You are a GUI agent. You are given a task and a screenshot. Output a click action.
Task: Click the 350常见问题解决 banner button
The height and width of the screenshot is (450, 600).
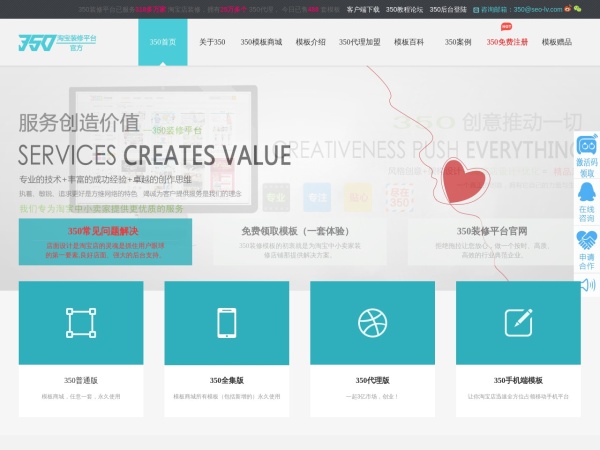(105, 242)
